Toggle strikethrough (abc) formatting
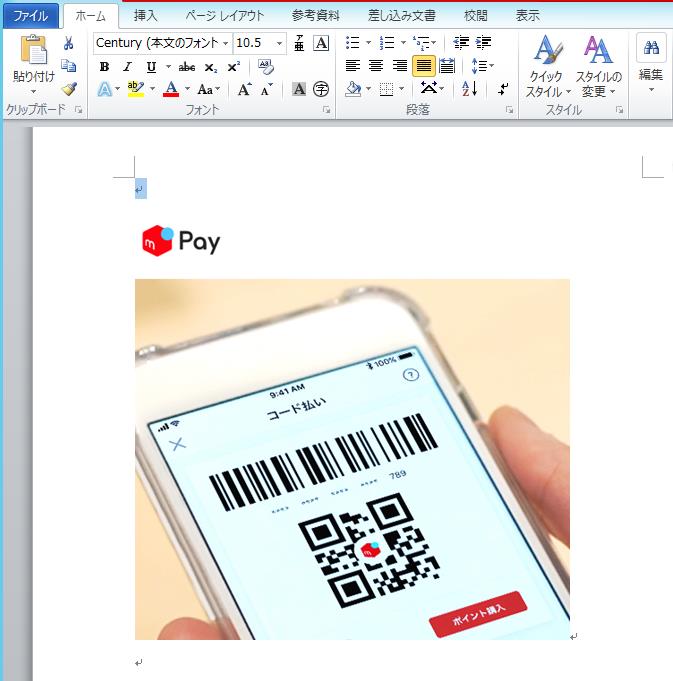This screenshot has width=673, height=681. tap(187, 66)
